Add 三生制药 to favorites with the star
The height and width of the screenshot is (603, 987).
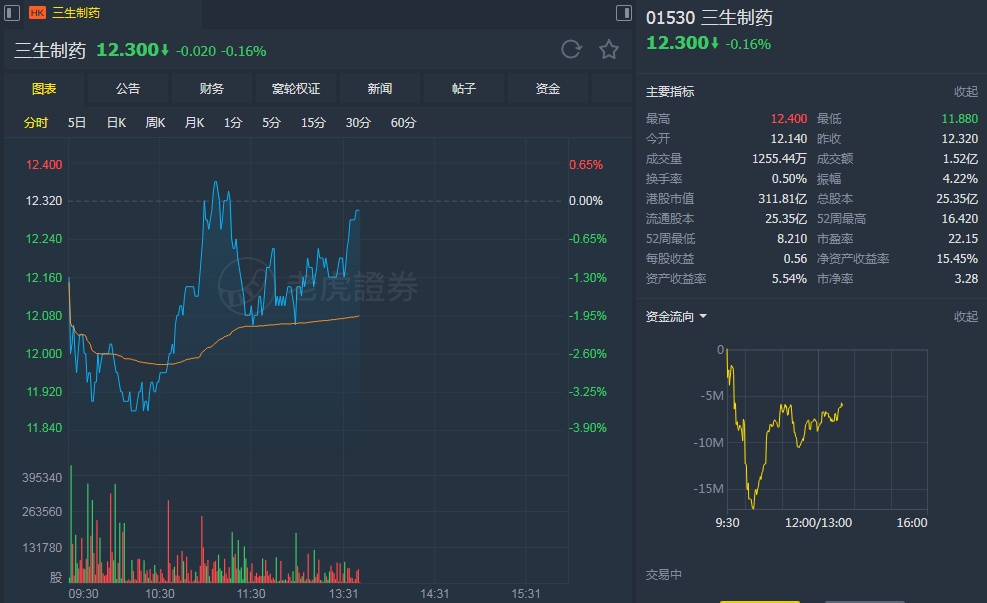(x=609, y=50)
